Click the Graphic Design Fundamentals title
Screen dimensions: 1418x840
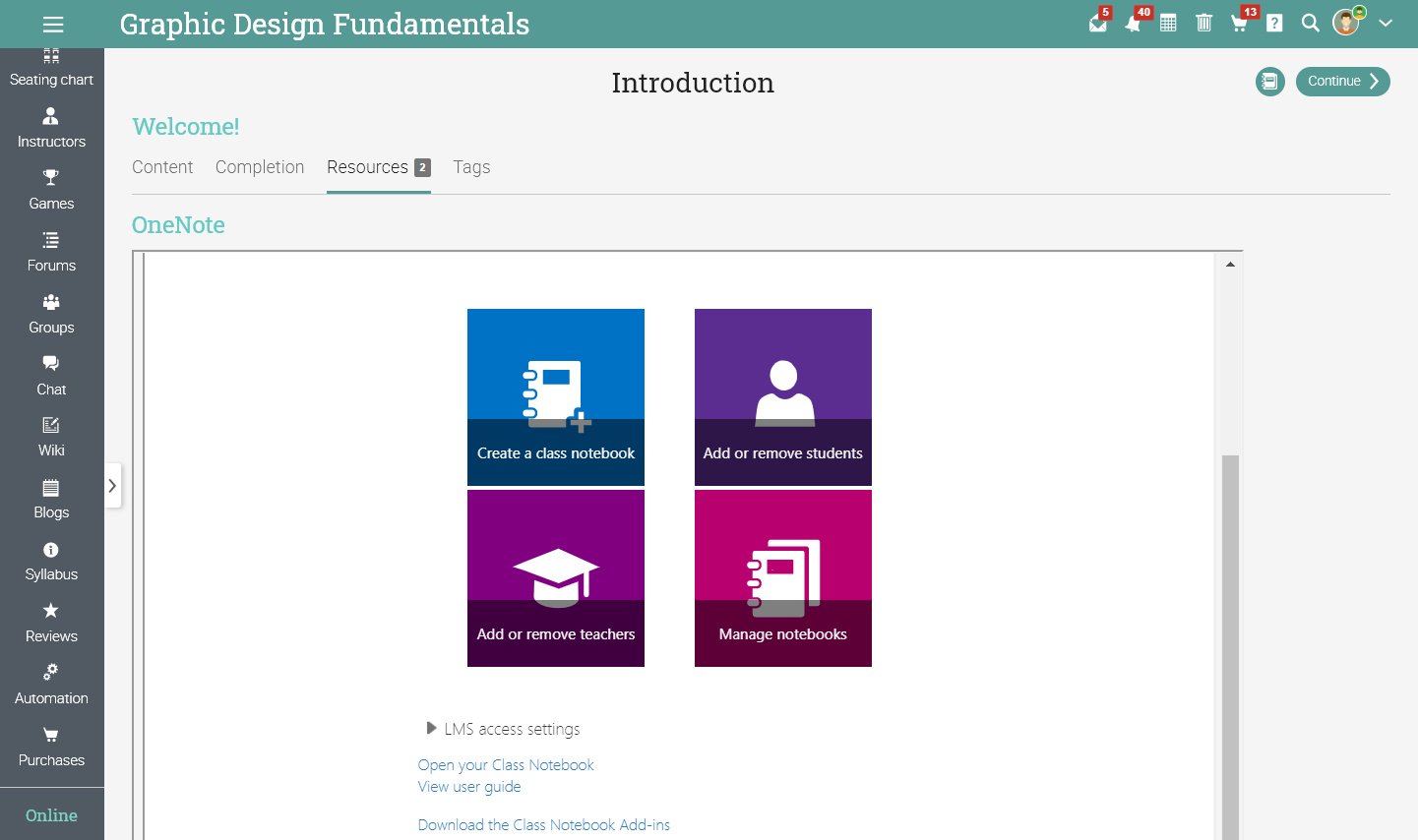click(325, 24)
